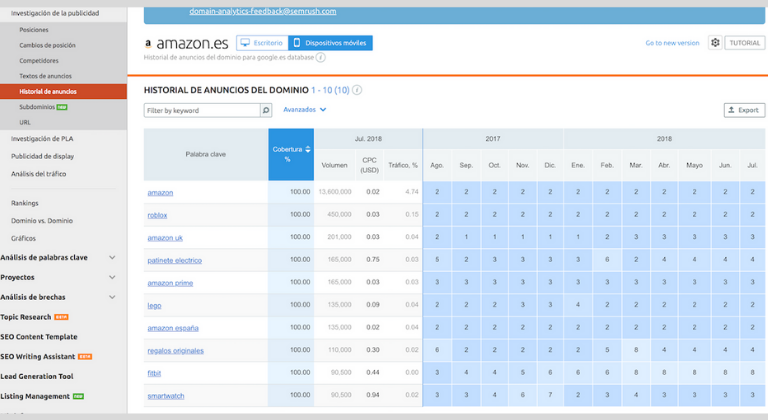Click the 4.74 traffic value for amazon
768x420 pixels.
point(412,192)
